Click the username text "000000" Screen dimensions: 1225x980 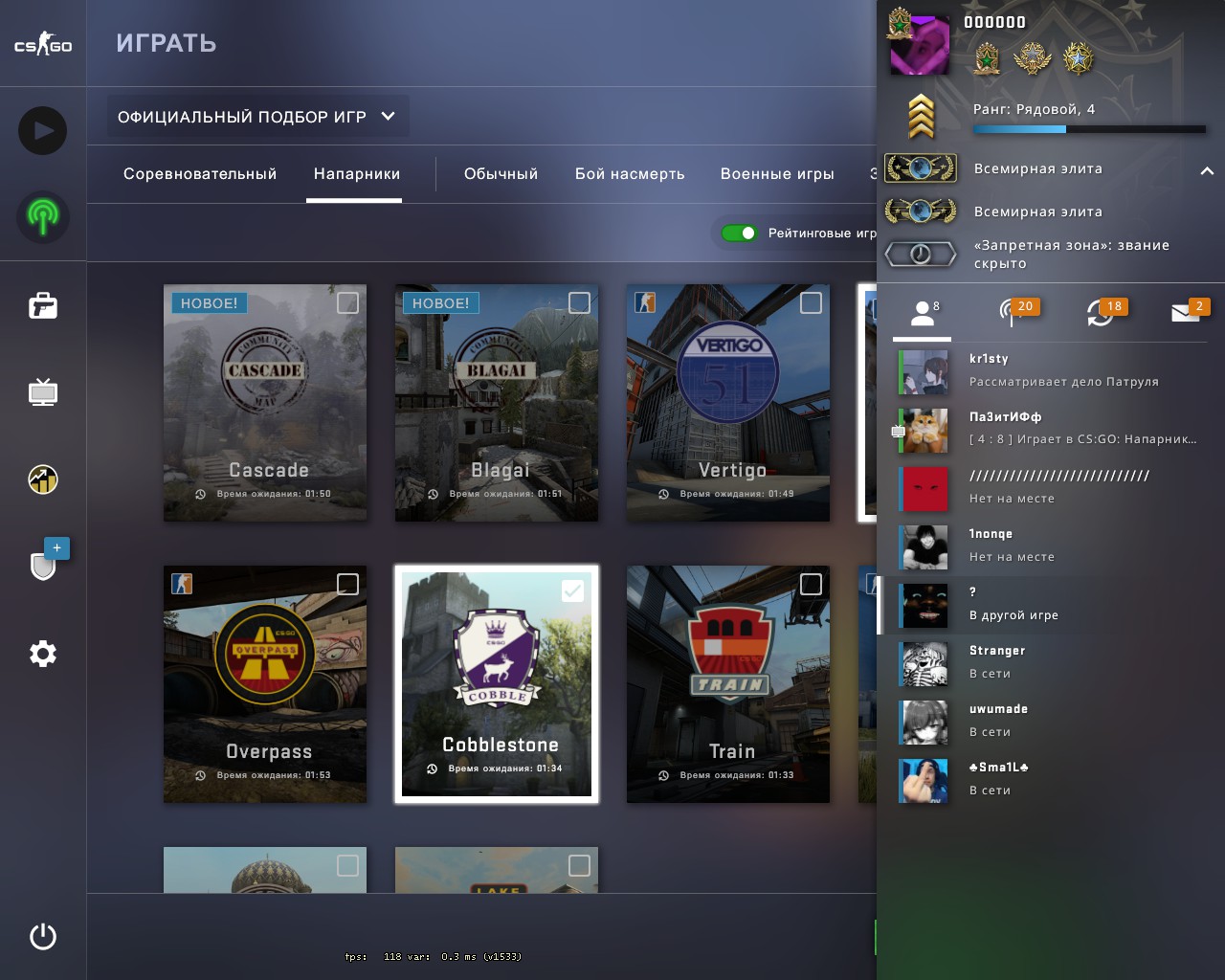click(994, 22)
